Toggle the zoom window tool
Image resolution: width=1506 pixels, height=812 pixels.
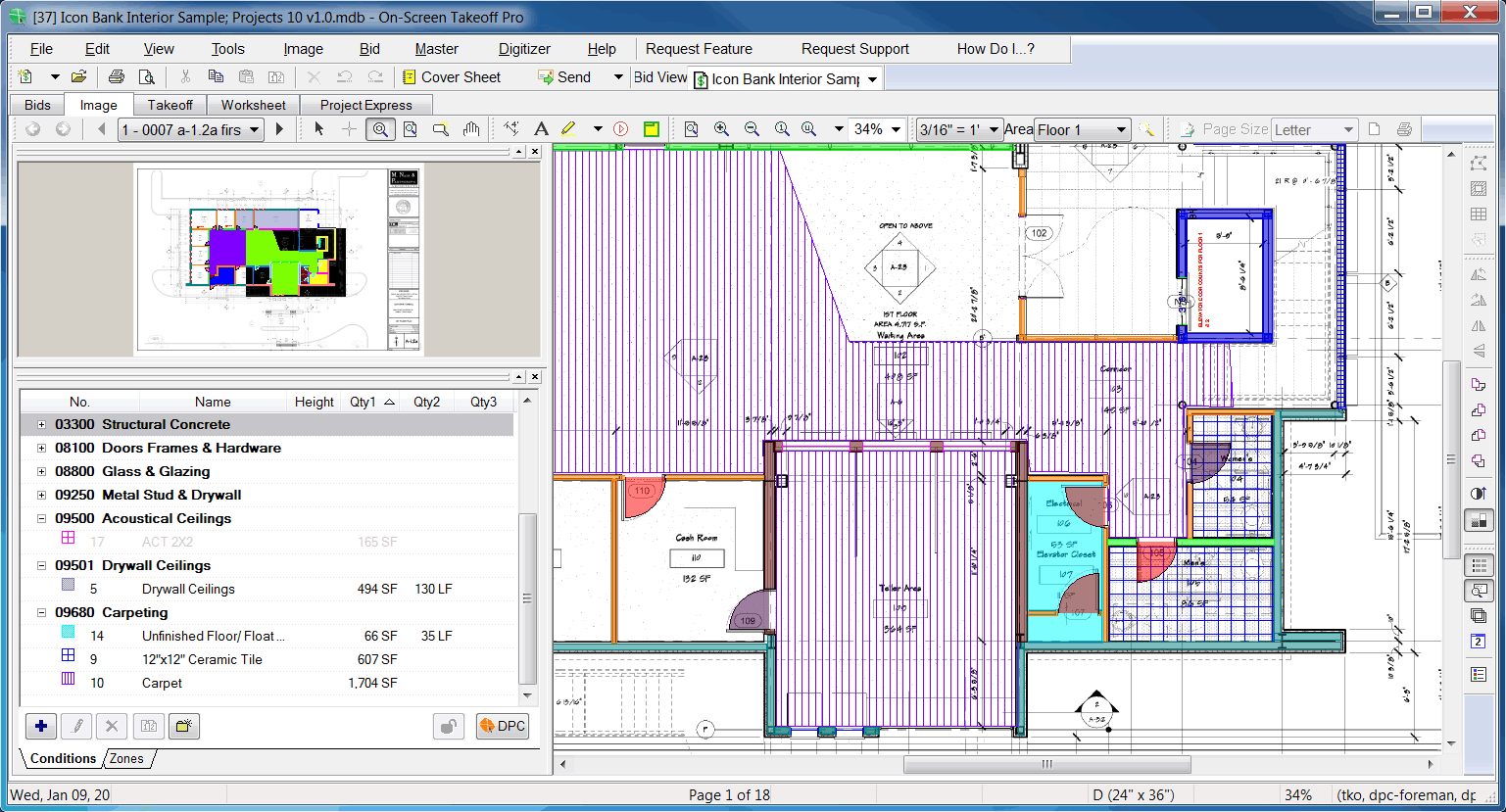tap(379, 129)
